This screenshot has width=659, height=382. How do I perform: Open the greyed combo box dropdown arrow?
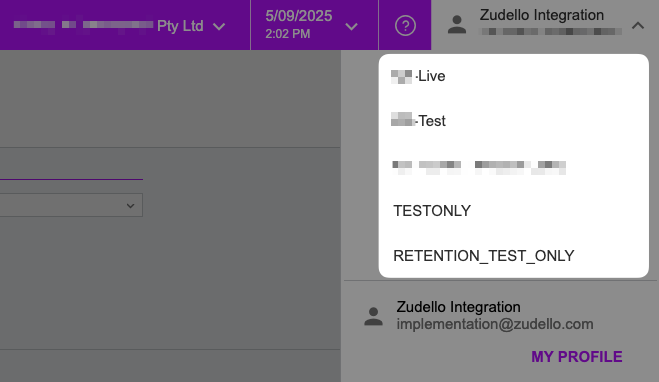click(130, 205)
